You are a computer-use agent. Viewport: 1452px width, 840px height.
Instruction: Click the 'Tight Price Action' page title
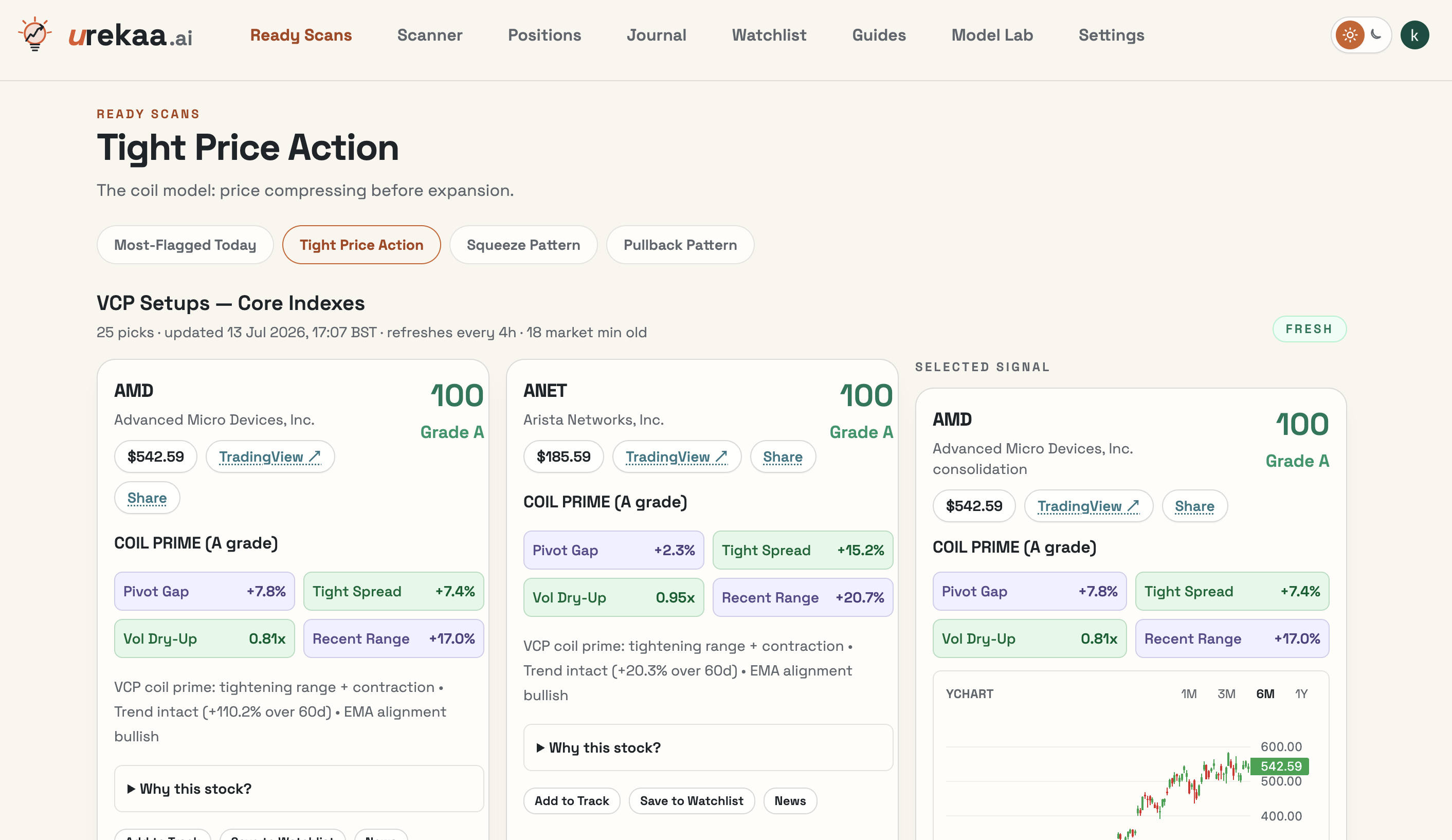click(248, 148)
